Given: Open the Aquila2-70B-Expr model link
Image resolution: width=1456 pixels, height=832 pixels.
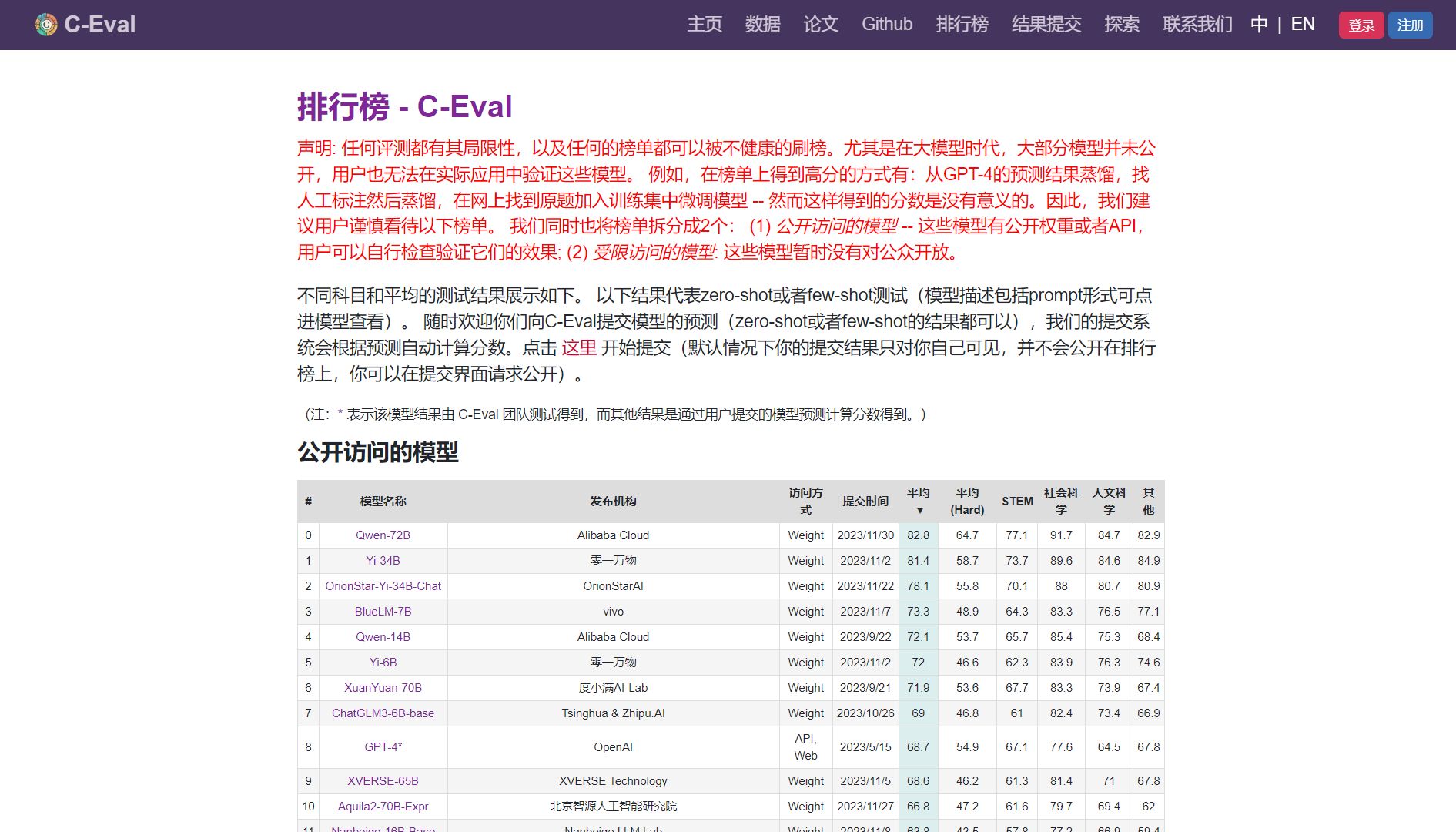Looking at the screenshot, I should click(383, 807).
